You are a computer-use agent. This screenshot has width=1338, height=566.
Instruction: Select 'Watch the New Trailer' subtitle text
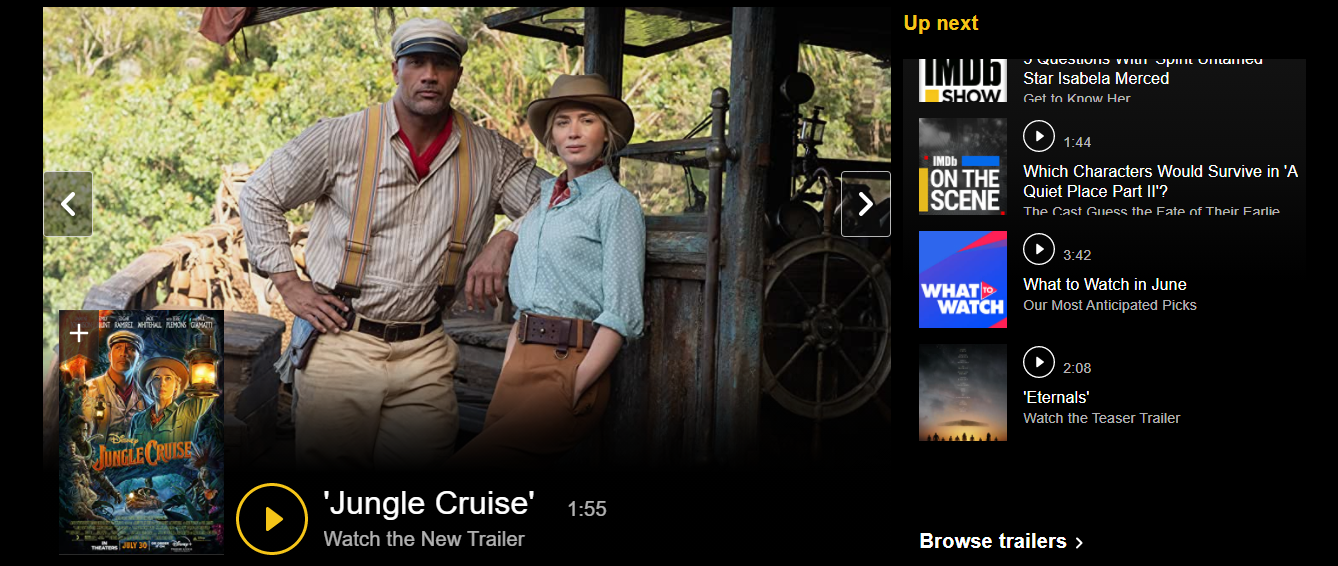click(x=424, y=539)
